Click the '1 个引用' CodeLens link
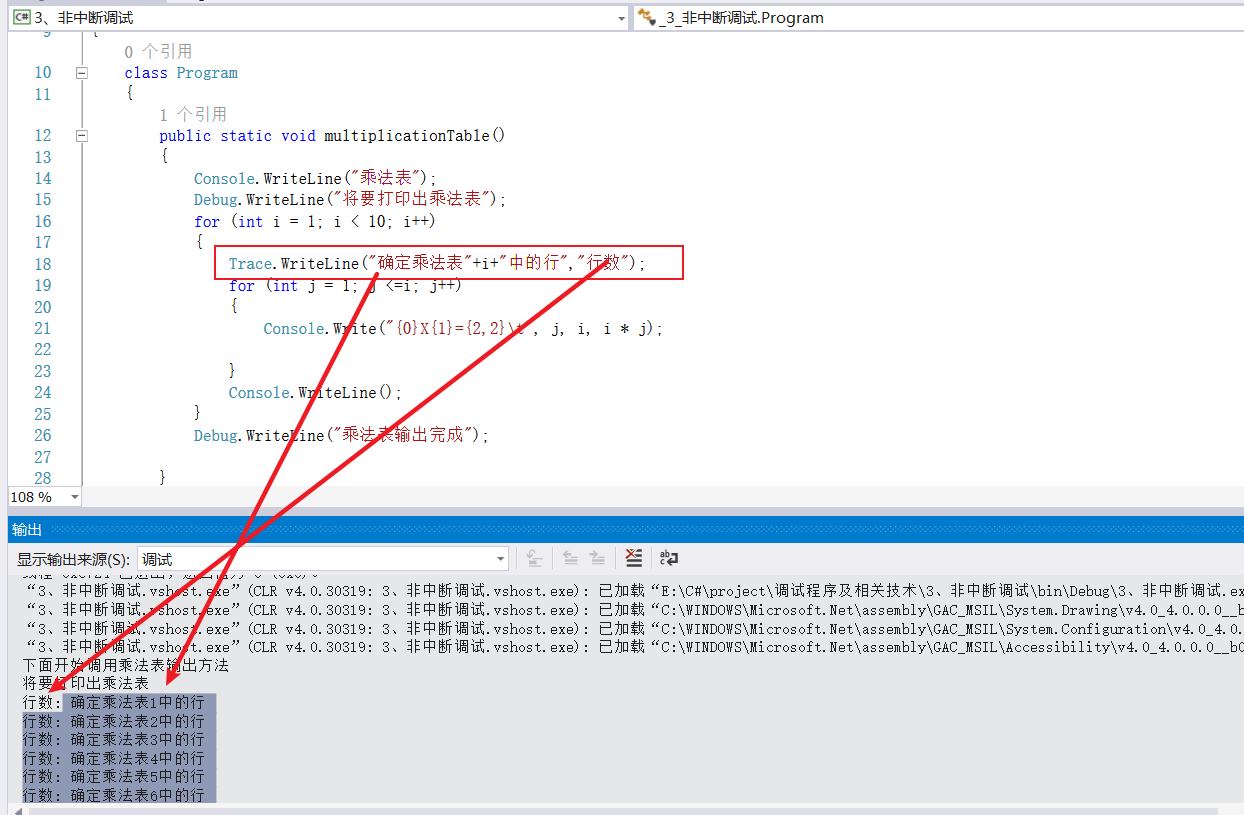Screen dimensions: 1244x815 tap(193, 114)
